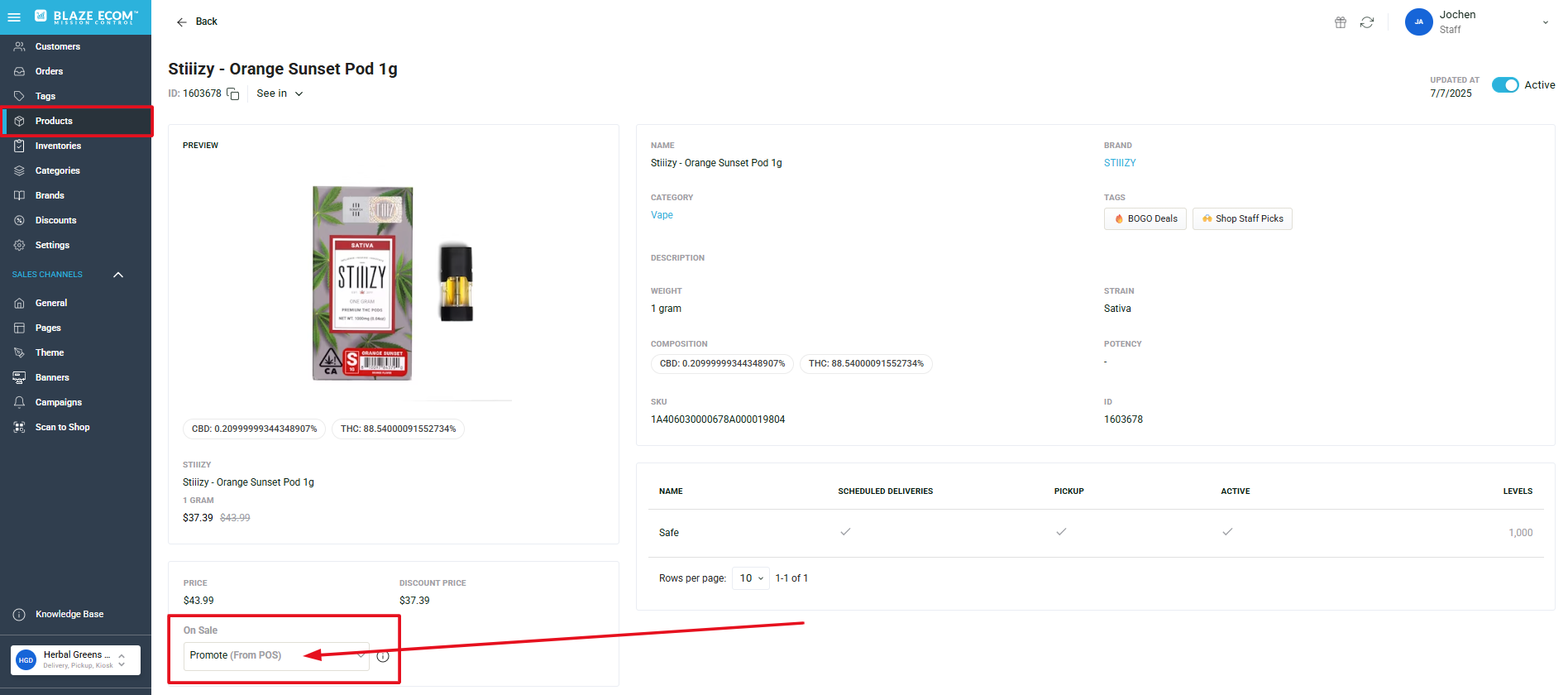Image resolution: width=1568 pixels, height=695 pixels.
Task: Open the hamburger menu icon
Action: (14, 17)
